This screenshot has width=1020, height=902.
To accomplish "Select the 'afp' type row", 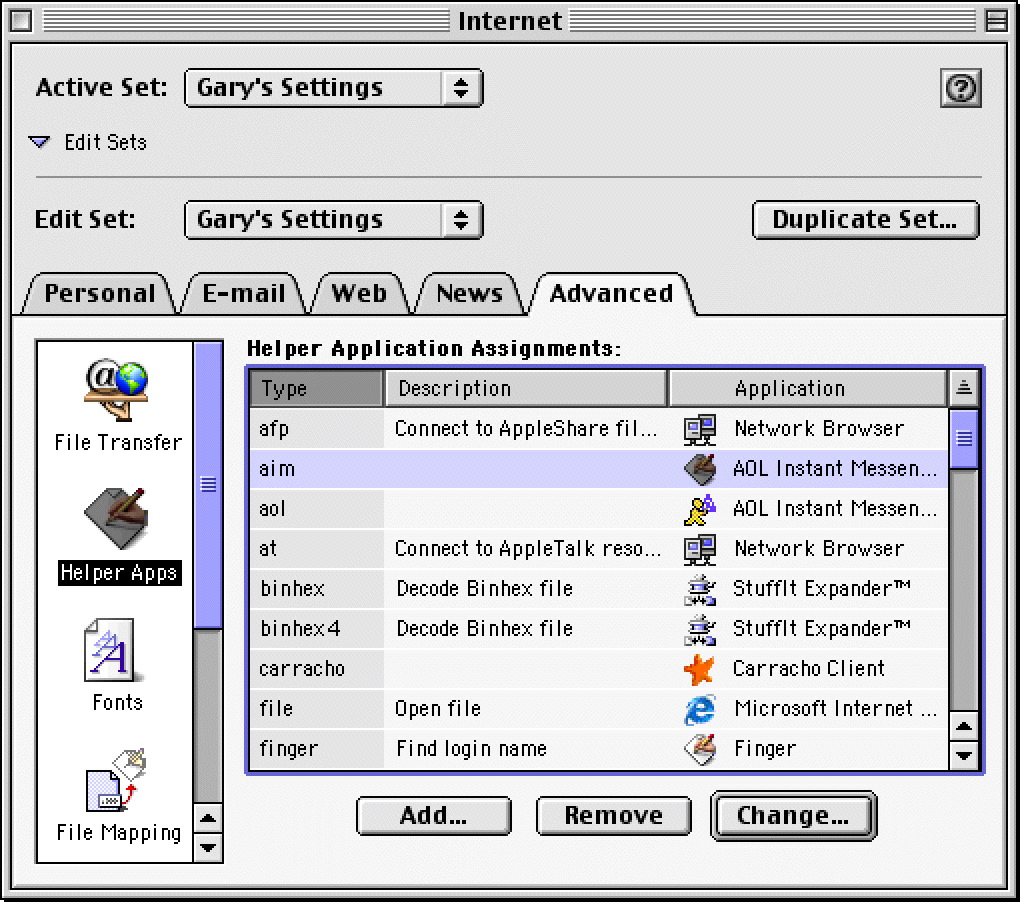I will (598, 429).
